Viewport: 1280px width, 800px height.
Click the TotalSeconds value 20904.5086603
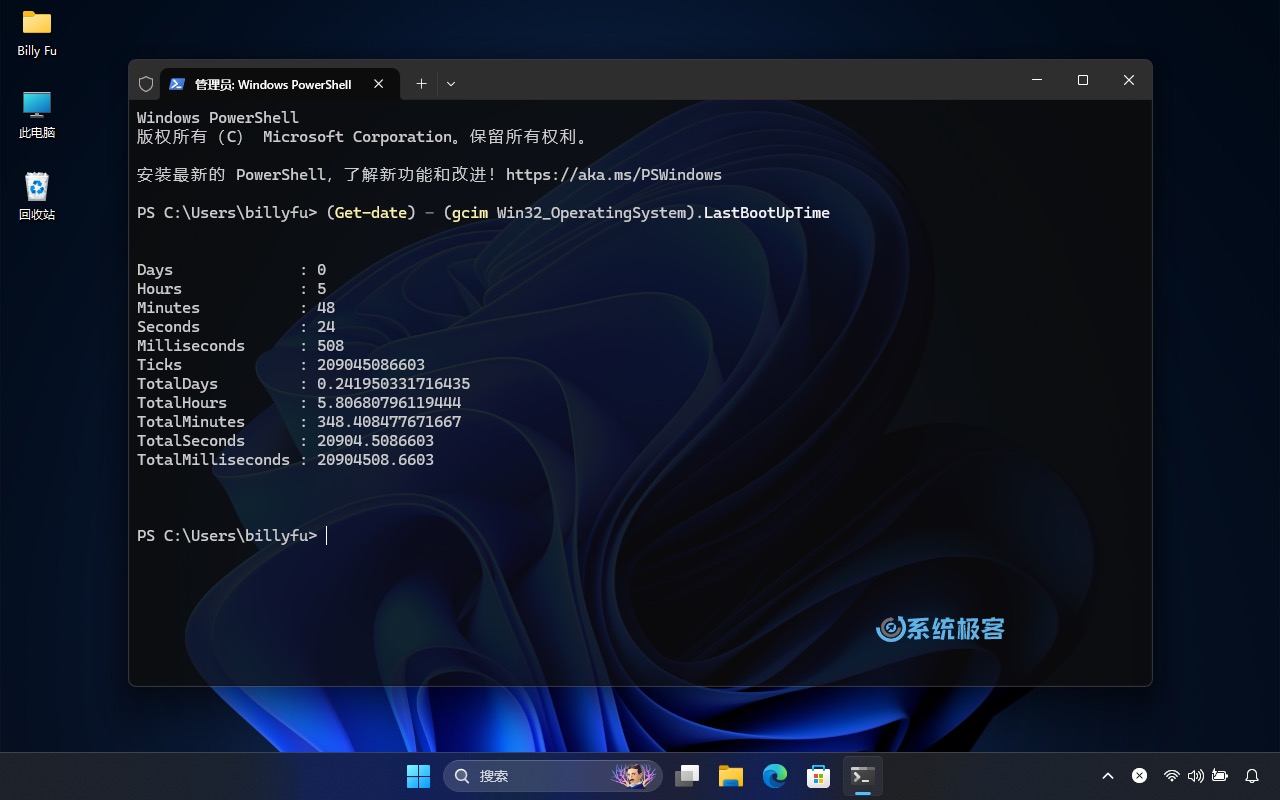(x=375, y=441)
